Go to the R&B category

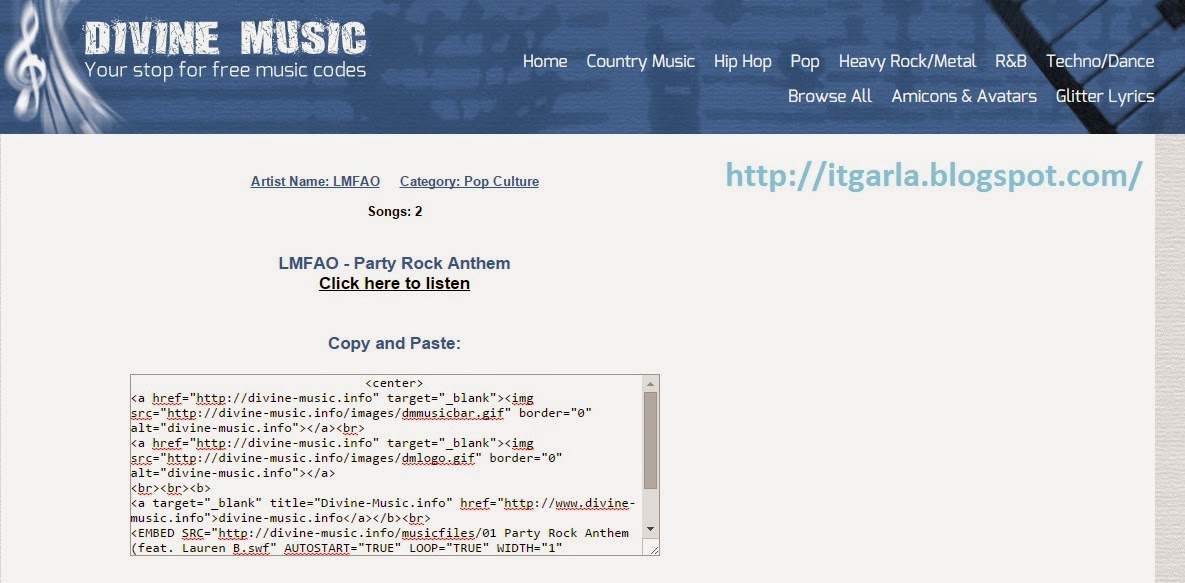click(1010, 61)
